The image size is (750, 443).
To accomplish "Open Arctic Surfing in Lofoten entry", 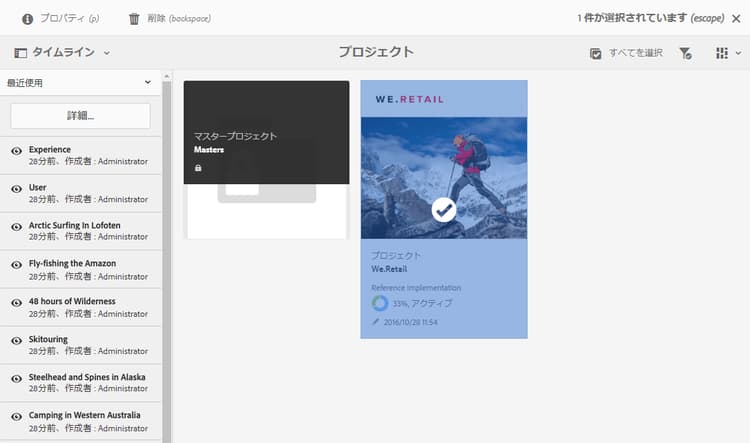I will (x=80, y=231).
